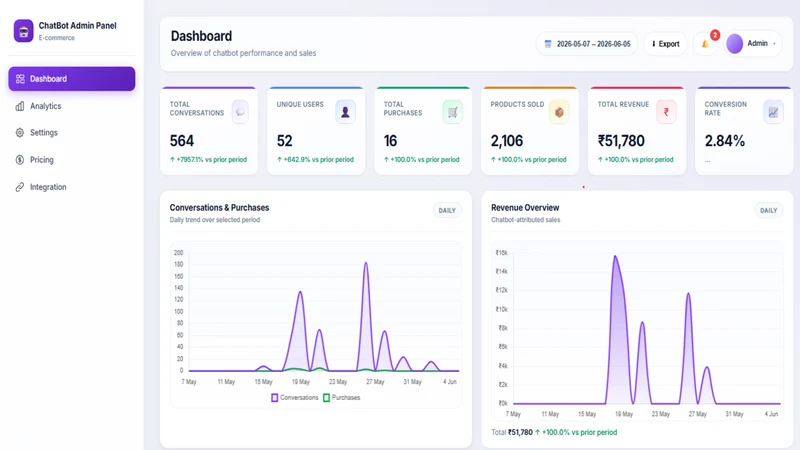The height and width of the screenshot is (450, 800).
Task: Click the highest revenue peak near 19 May
Action: [615, 256]
